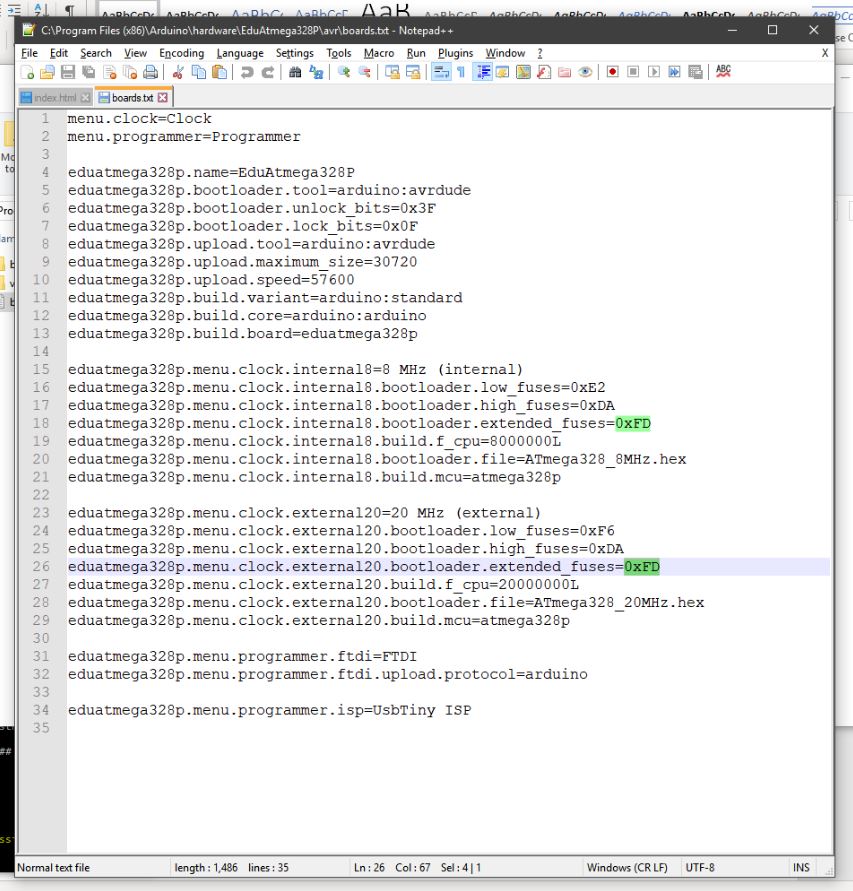853x891 pixels.
Task: Open the Tools menu
Action: (339, 53)
